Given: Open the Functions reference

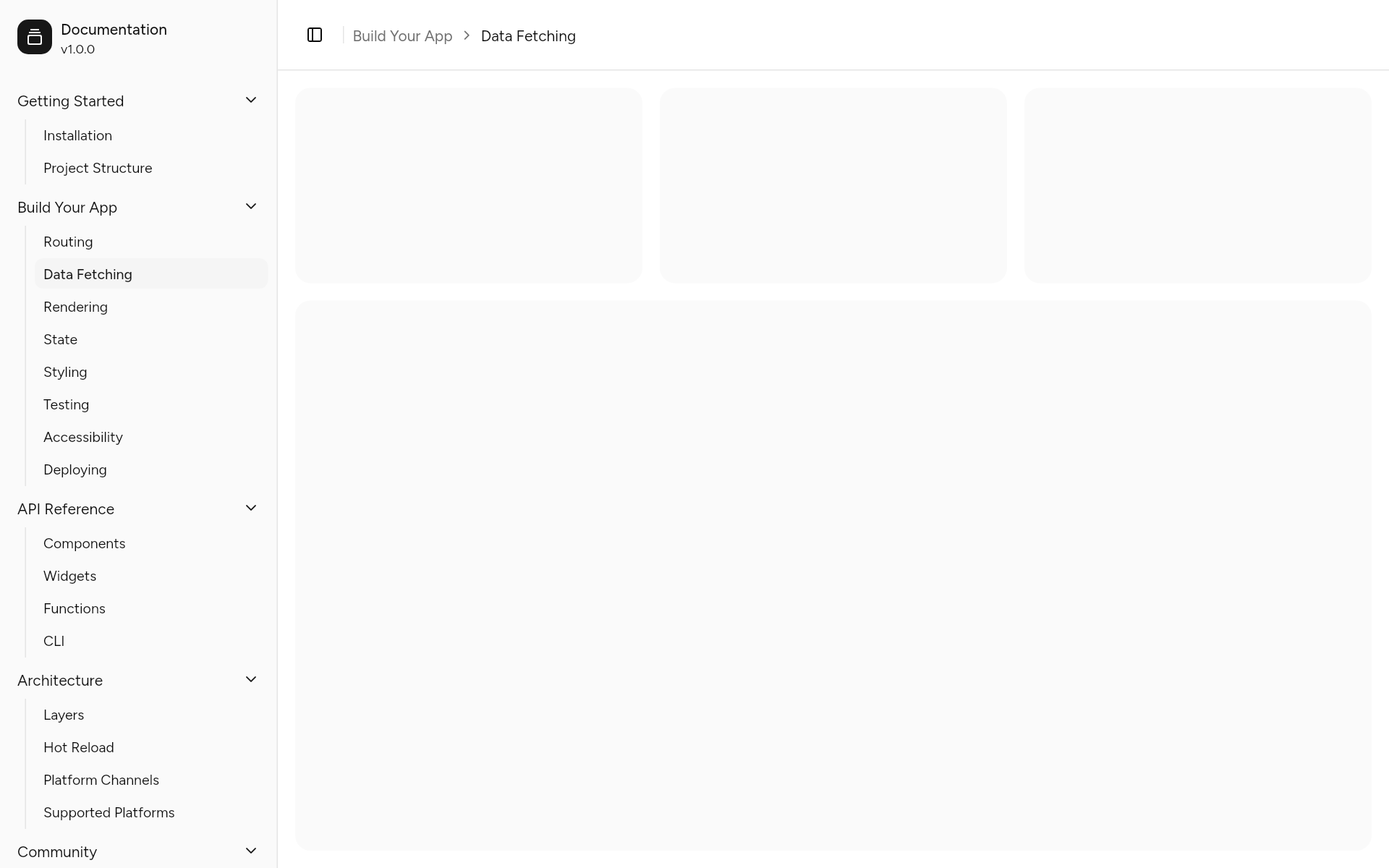Looking at the screenshot, I should point(151,608).
